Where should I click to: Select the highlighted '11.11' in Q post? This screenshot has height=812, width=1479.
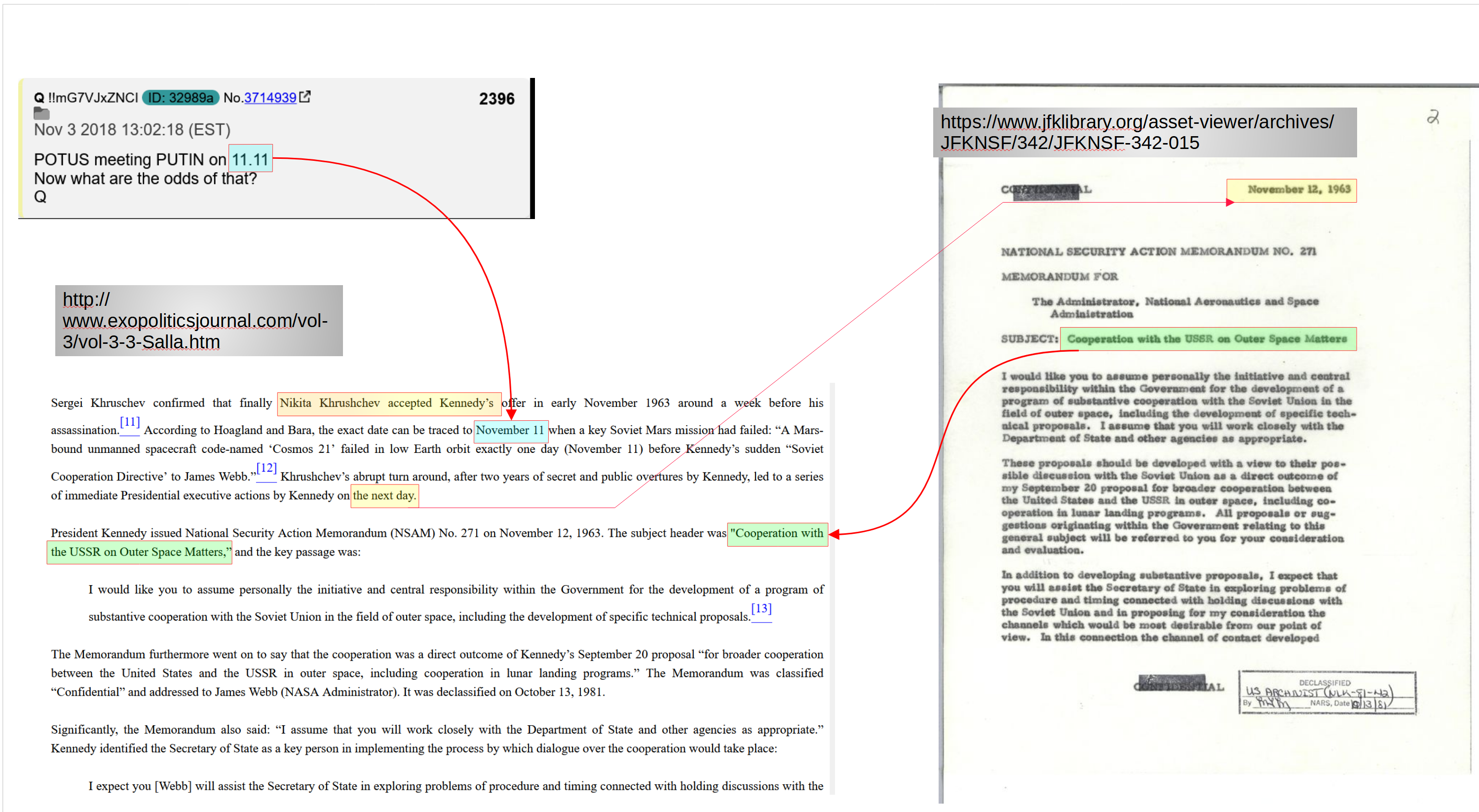tap(250, 158)
